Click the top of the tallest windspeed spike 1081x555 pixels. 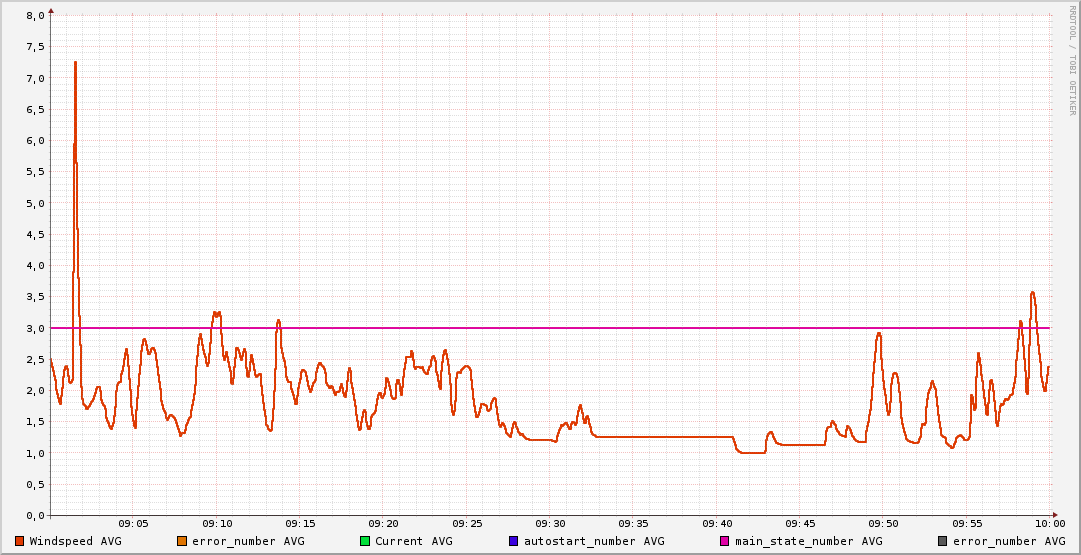pyautogui.click(x=75, y=62)
